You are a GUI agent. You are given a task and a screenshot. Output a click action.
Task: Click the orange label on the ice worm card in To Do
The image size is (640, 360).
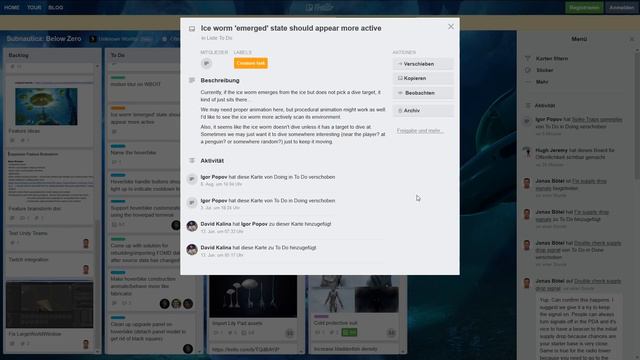tap(118, 108)
